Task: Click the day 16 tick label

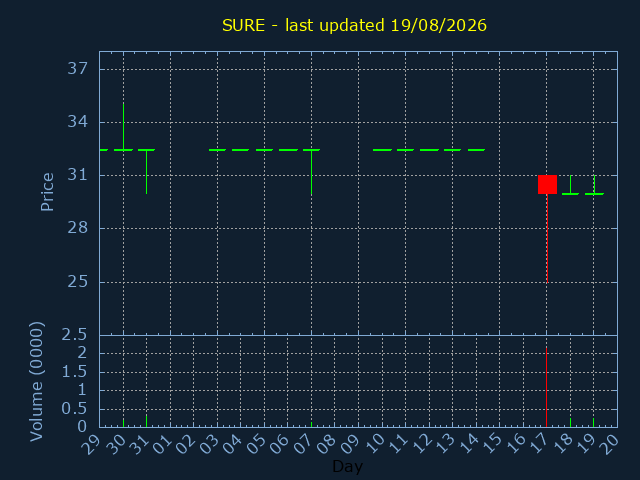Action: click(x=516, y=444)
